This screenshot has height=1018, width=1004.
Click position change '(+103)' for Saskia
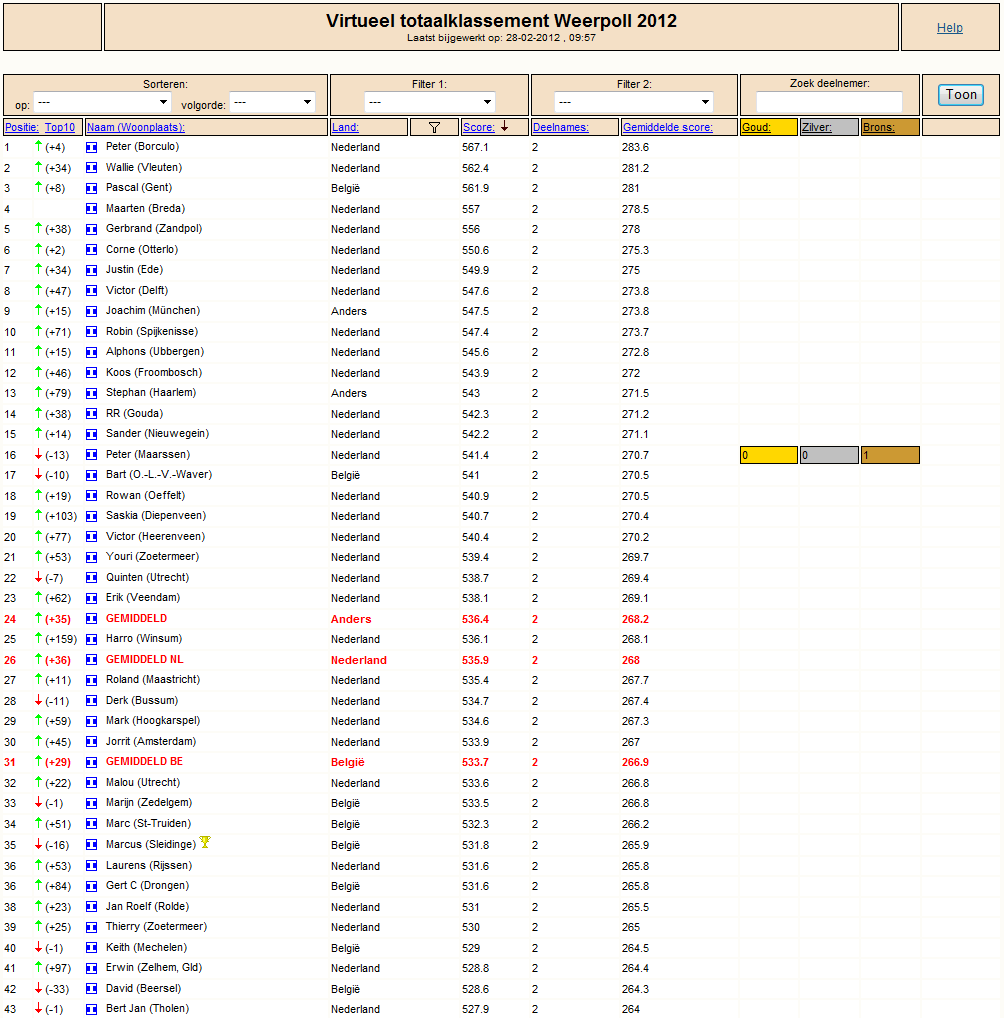click(x=61, y=516)
